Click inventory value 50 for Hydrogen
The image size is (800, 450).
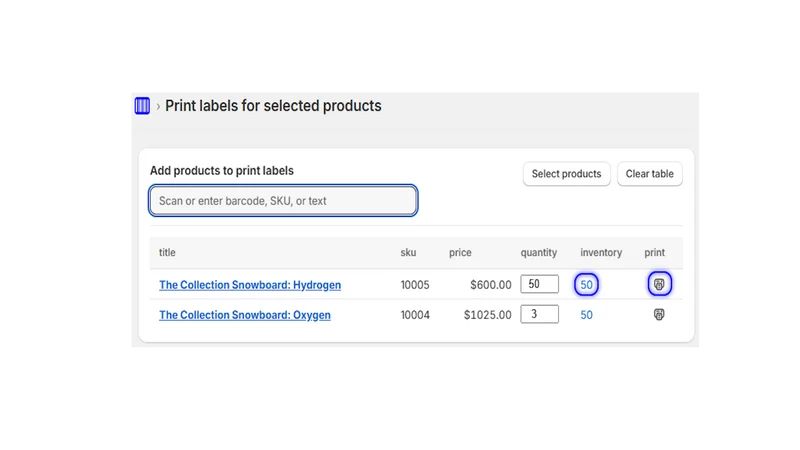tap(586, 285)
